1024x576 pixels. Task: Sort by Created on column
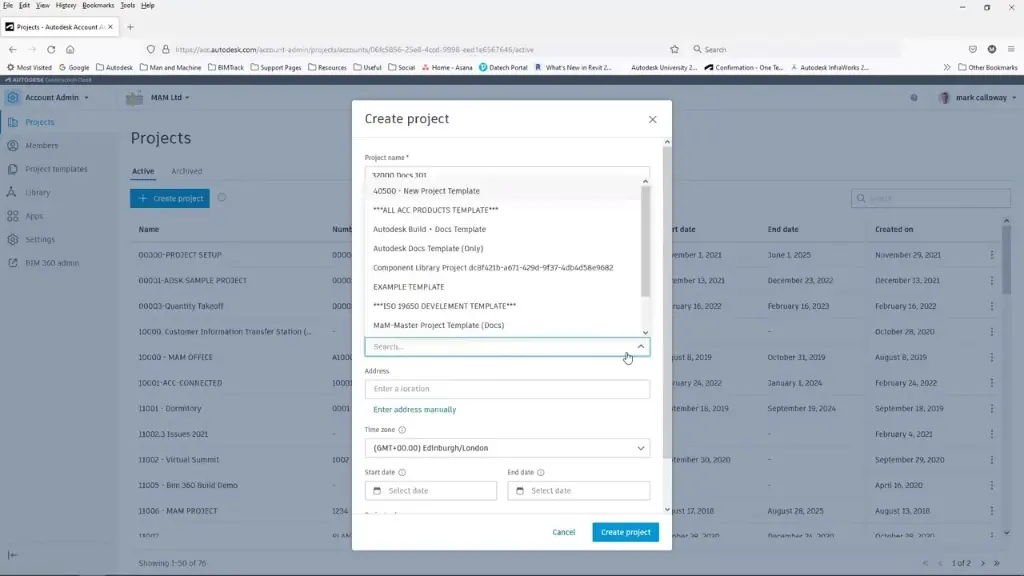[x=894, y=230]
